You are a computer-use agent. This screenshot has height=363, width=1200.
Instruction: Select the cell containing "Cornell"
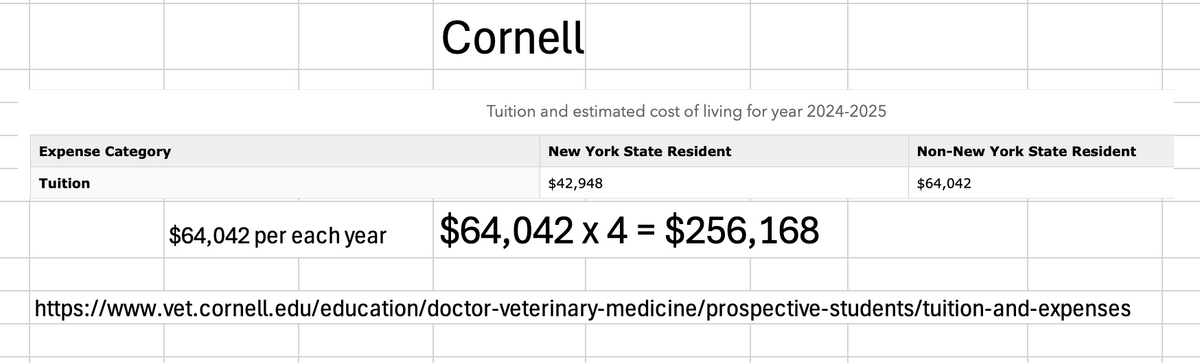(x=508, y=38)
